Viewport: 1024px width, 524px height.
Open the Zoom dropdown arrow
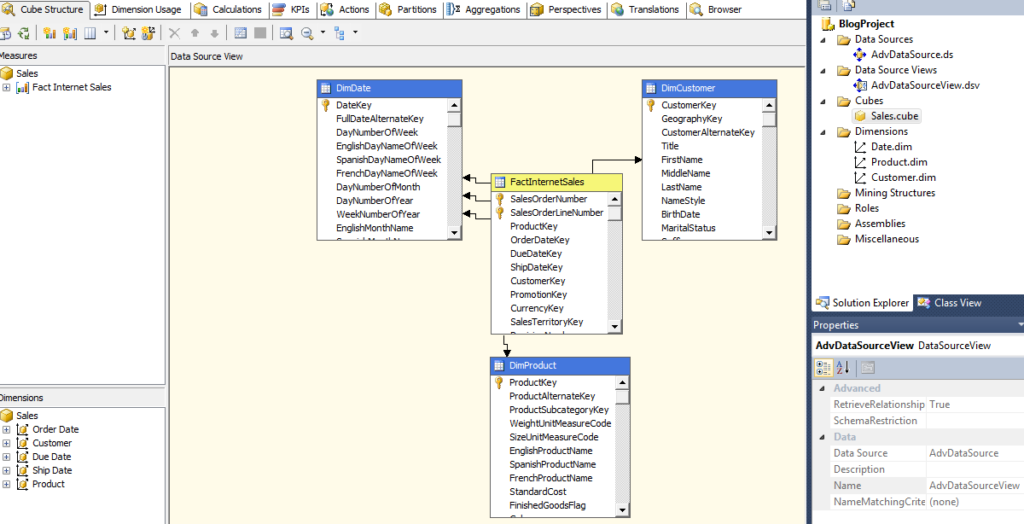click(322, 33)
